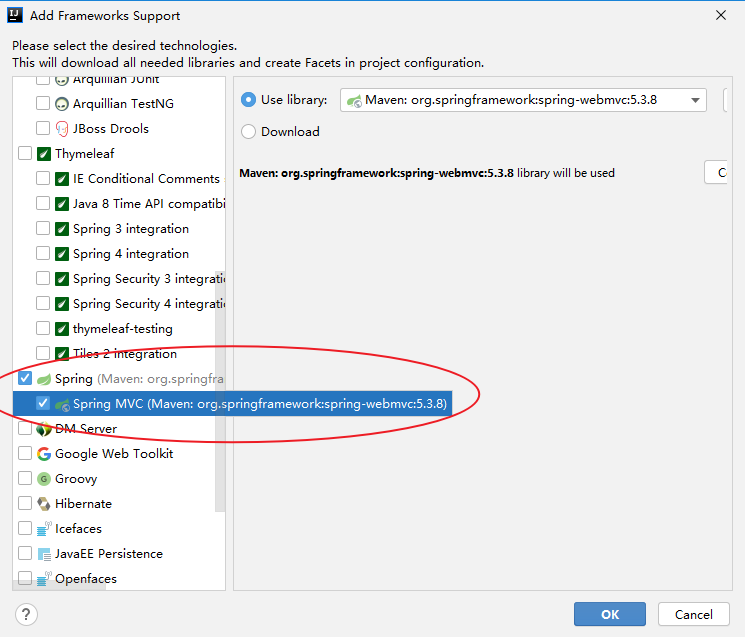745x637 pixels.
Task: Click the Spring 3 integration icon
Action: 62,229
